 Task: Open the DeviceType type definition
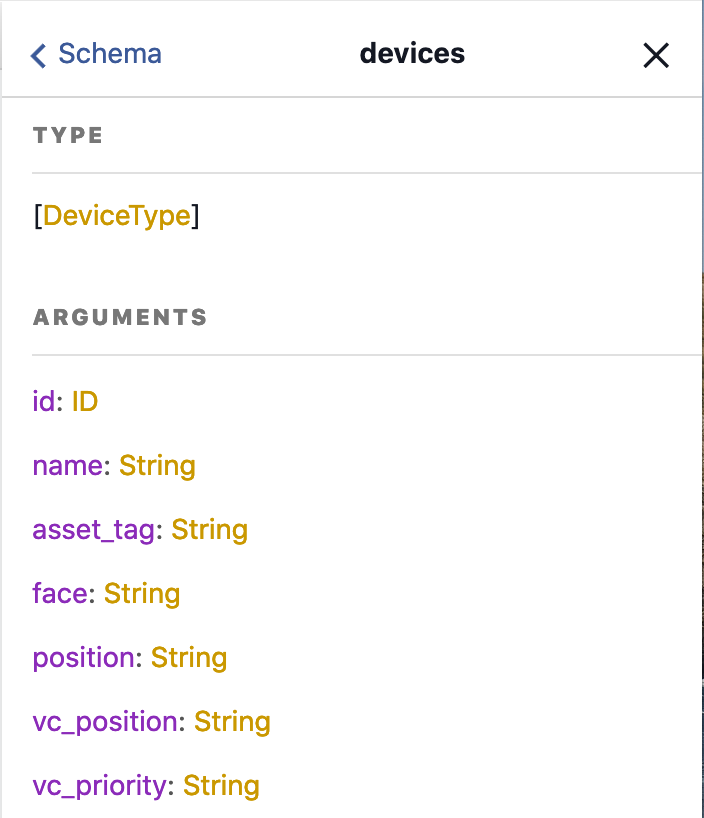tap(117, 215)
